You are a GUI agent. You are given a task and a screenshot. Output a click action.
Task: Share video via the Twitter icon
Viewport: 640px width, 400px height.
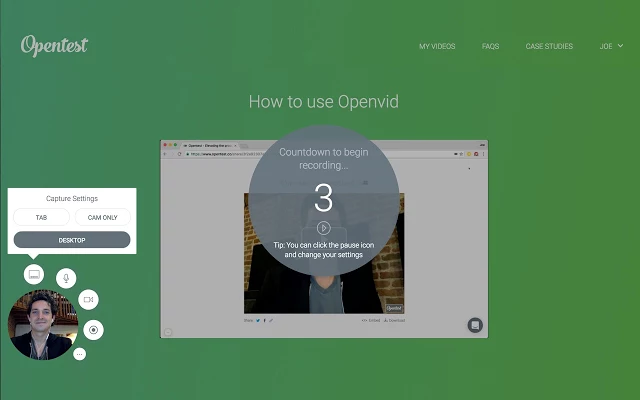click(x=258, y=320)
